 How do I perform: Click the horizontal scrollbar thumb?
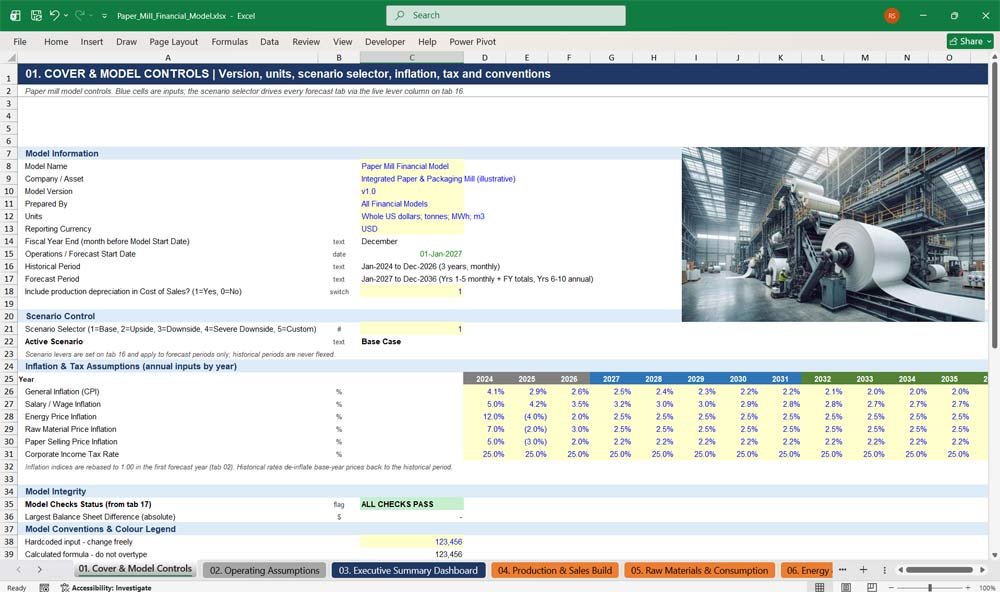pos(939,570)
